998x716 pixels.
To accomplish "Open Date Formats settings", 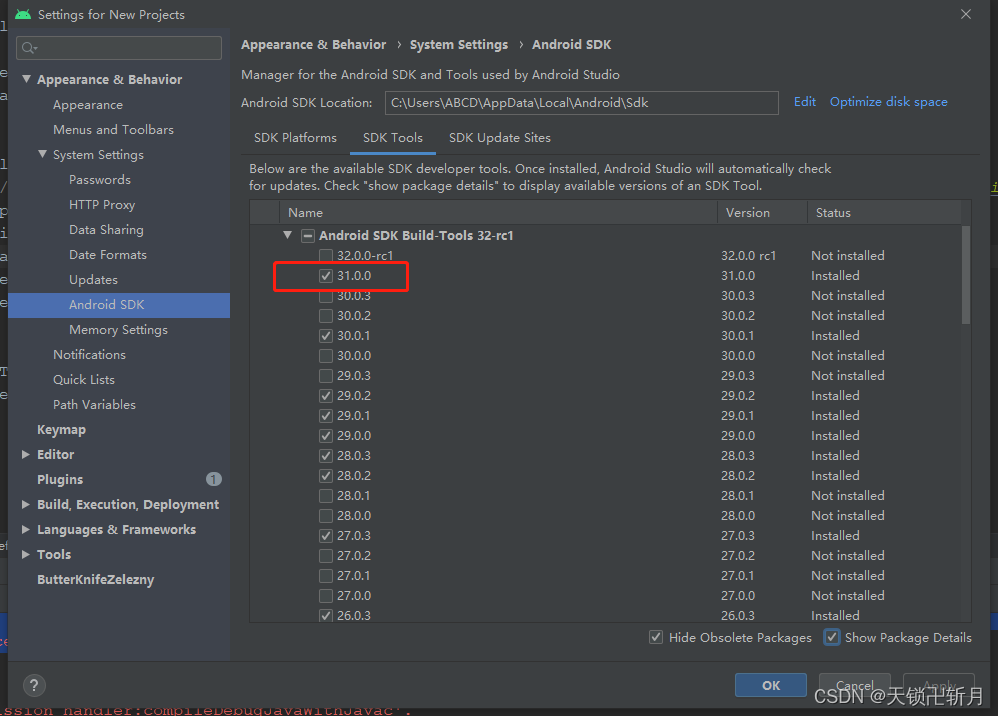I will click(x=108, y=255).
